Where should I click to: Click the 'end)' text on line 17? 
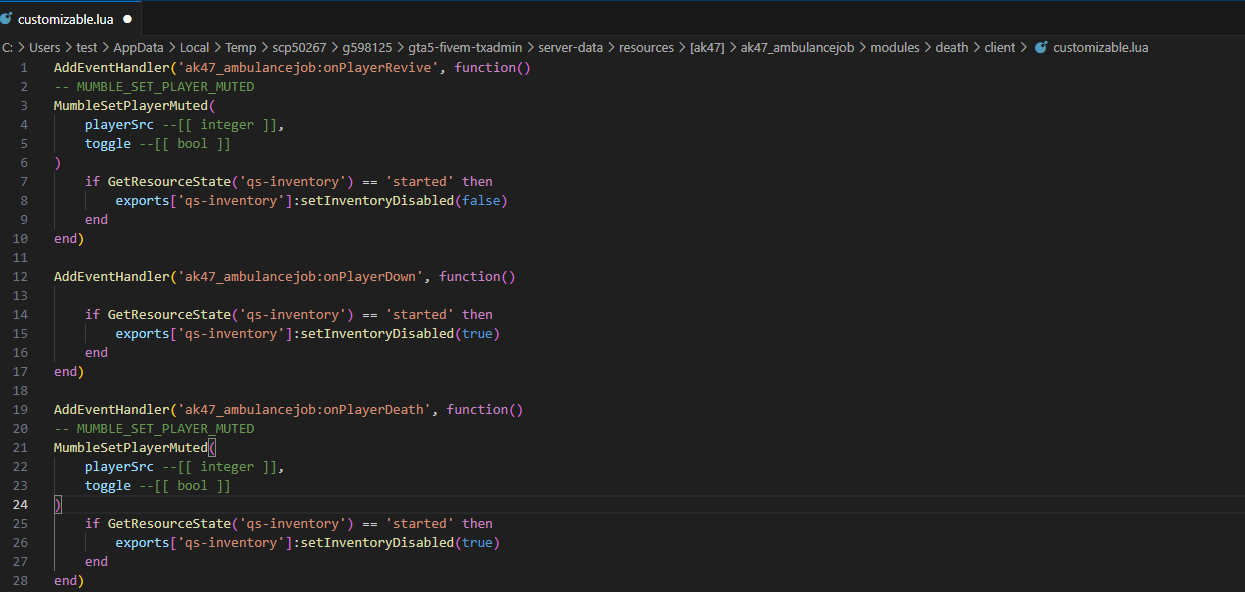coord(69,372)
